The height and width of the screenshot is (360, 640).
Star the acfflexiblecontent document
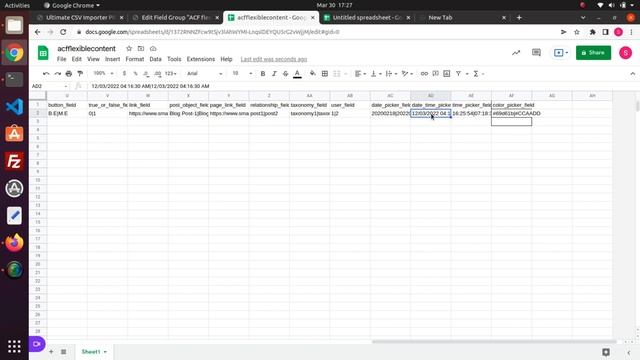(129, 49)
